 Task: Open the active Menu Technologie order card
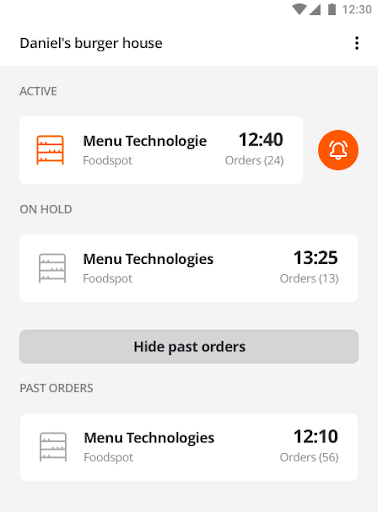point(161,150)
